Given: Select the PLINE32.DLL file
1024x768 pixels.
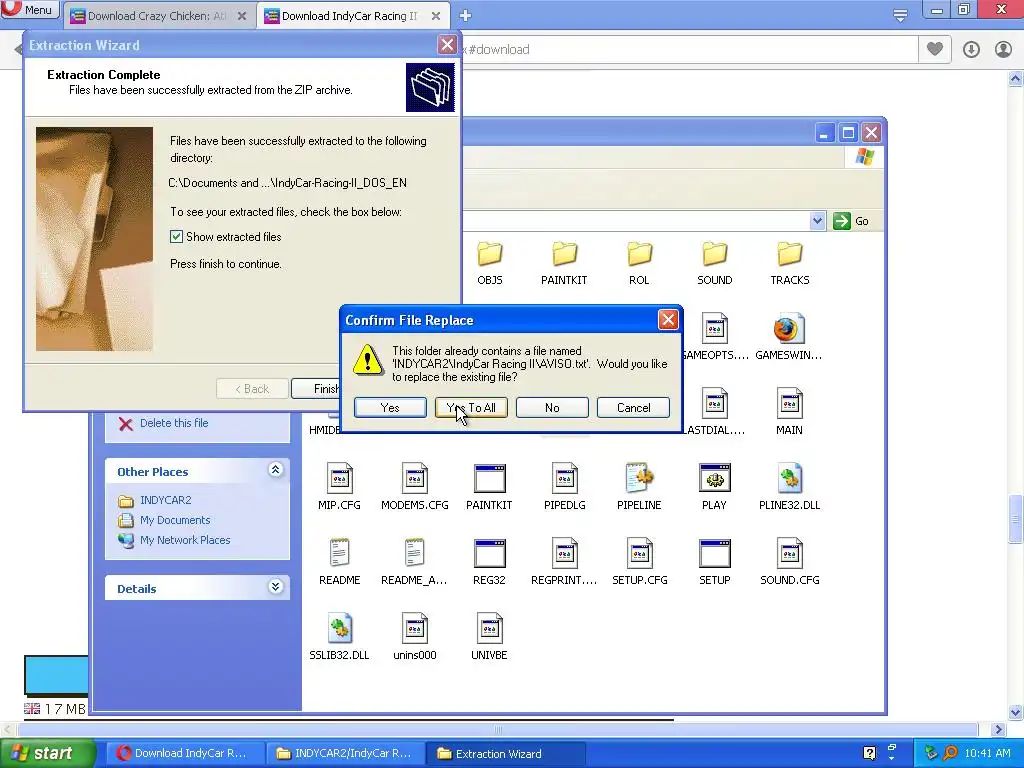Looking at the screenshot, I should coord(790,486).
